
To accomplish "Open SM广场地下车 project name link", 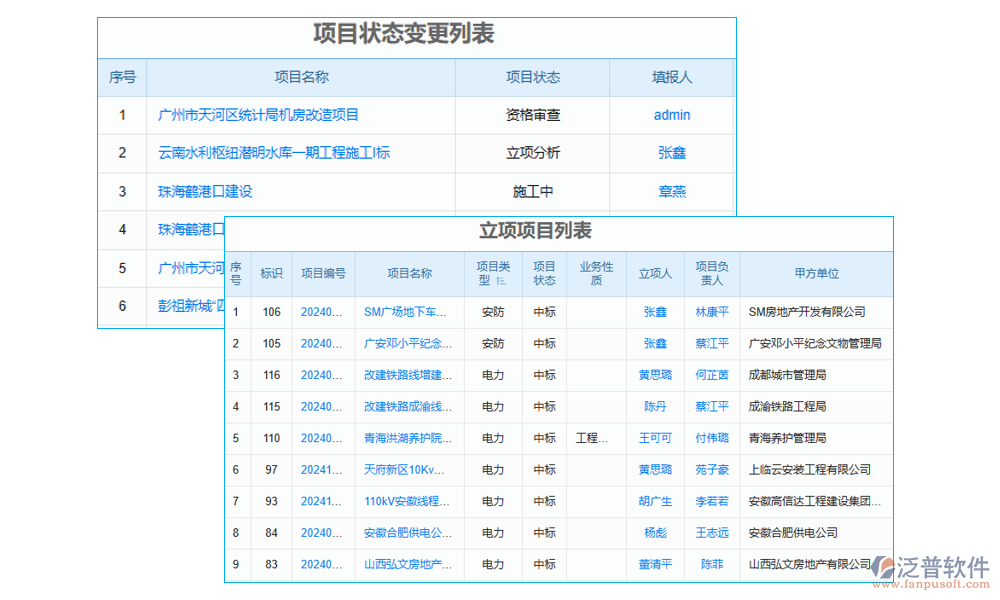I will pos(406,312).
